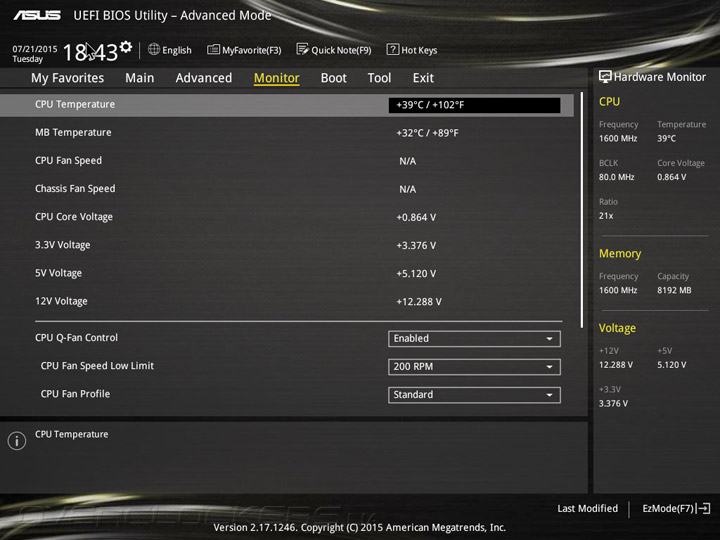Image resolution: width=720 pixels, height=540 pixels.
Task: Click the settings gear next to clock
Action: coord(126,47)
